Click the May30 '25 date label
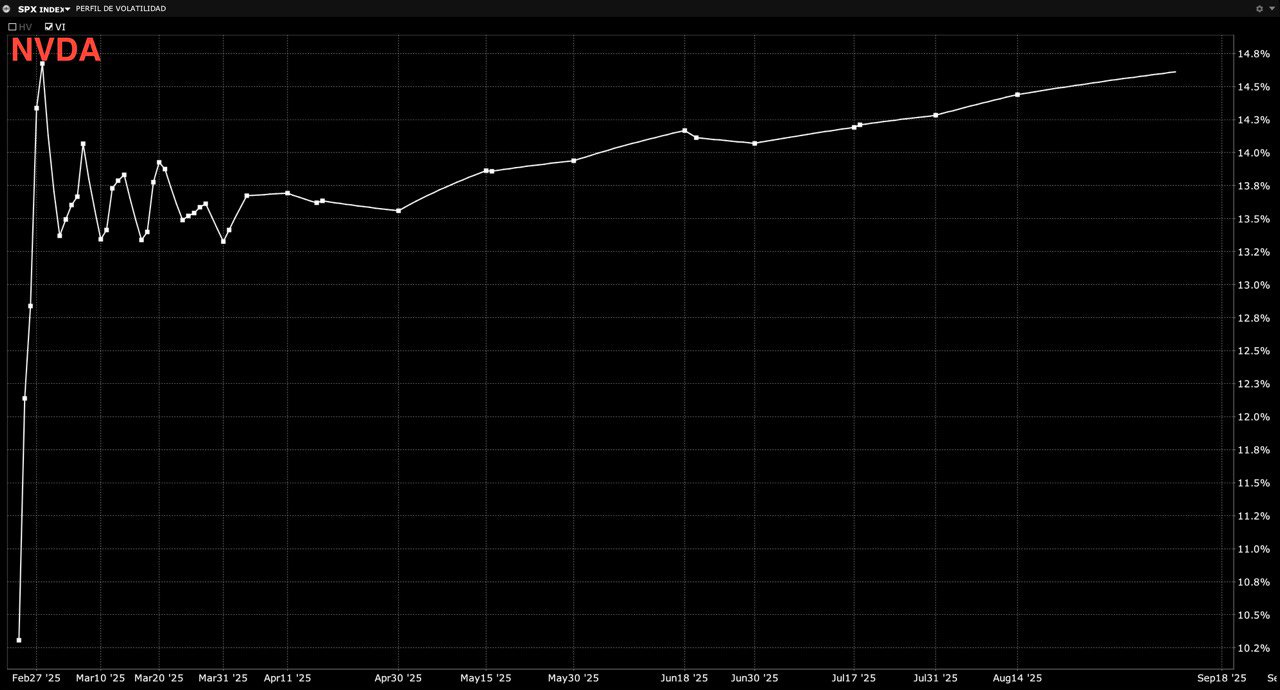Screen dimensions: 1280x690 pos(573,678)
